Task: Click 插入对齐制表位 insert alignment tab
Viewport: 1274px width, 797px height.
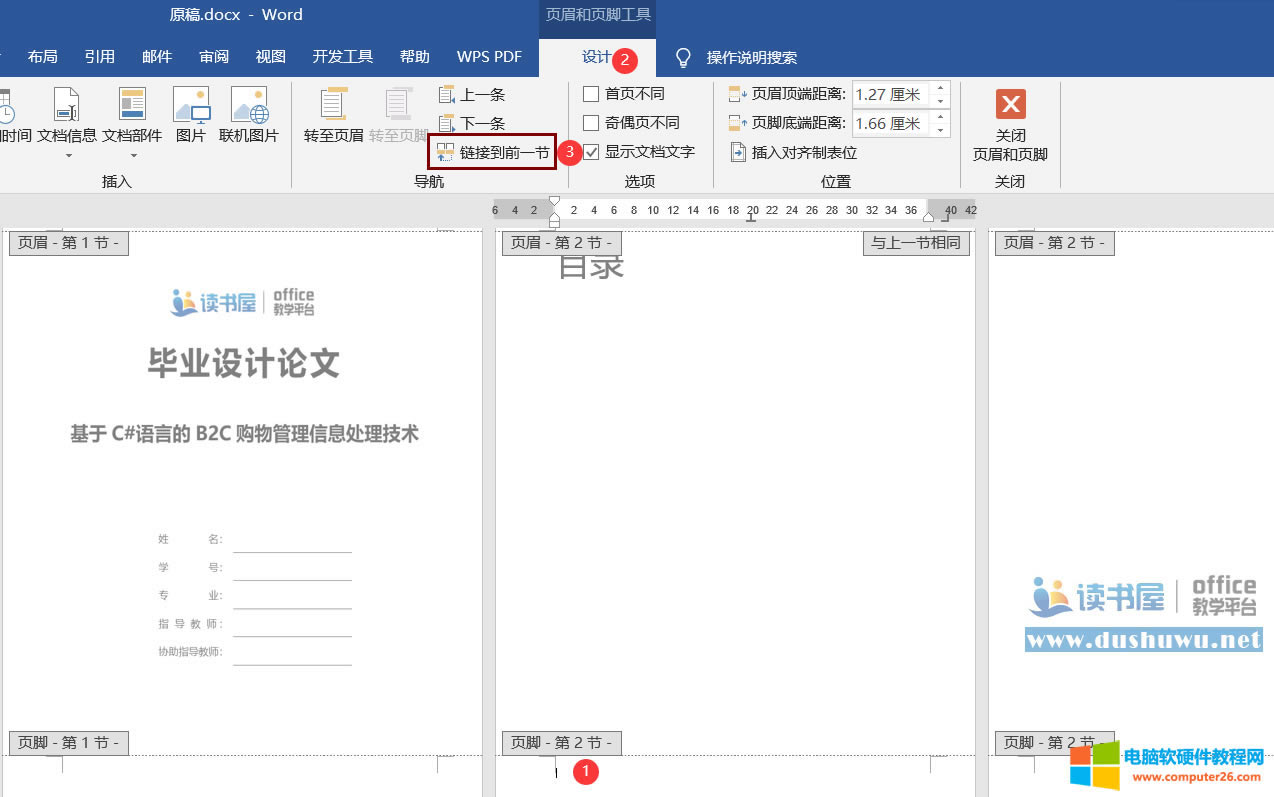Action: (x=794, y=153)
